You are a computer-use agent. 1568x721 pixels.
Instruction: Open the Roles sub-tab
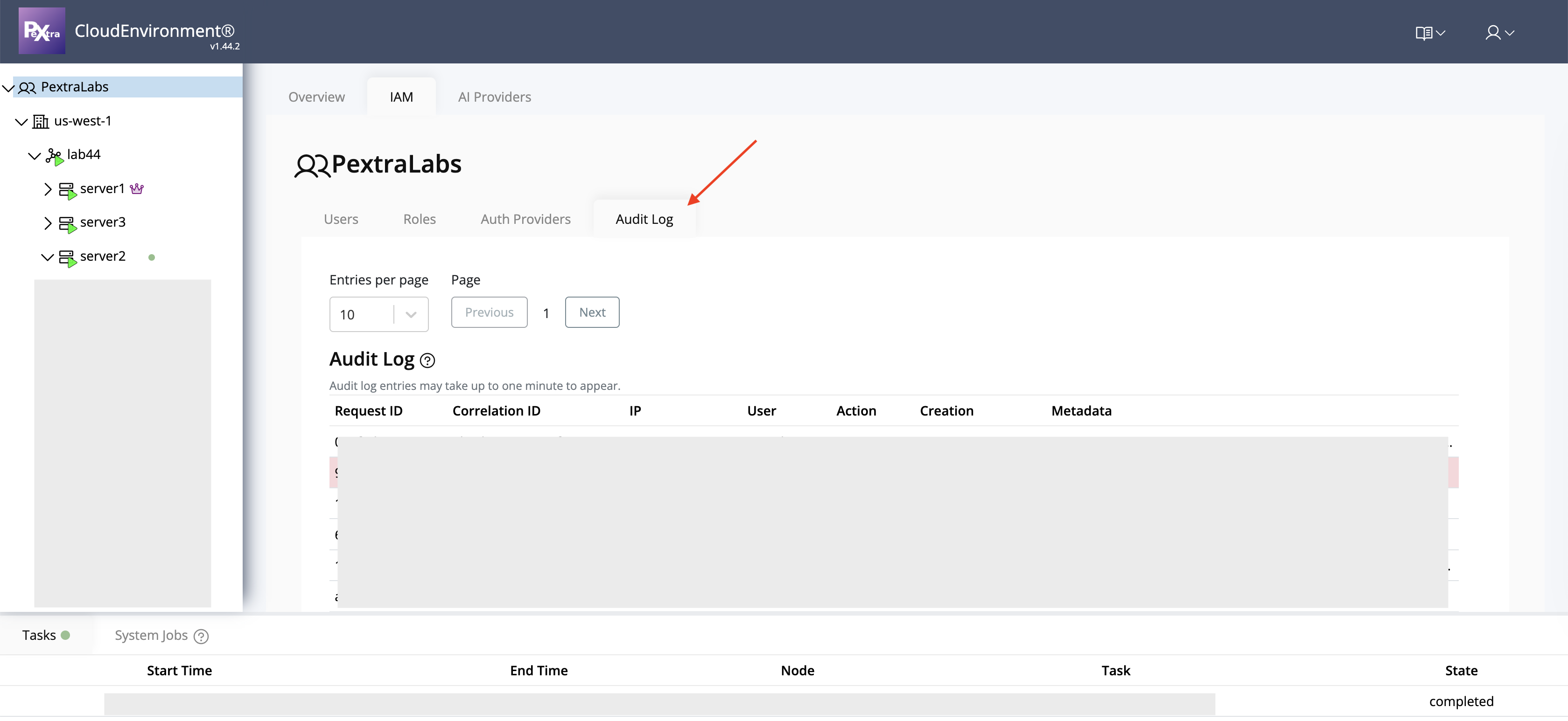[419, 219]
